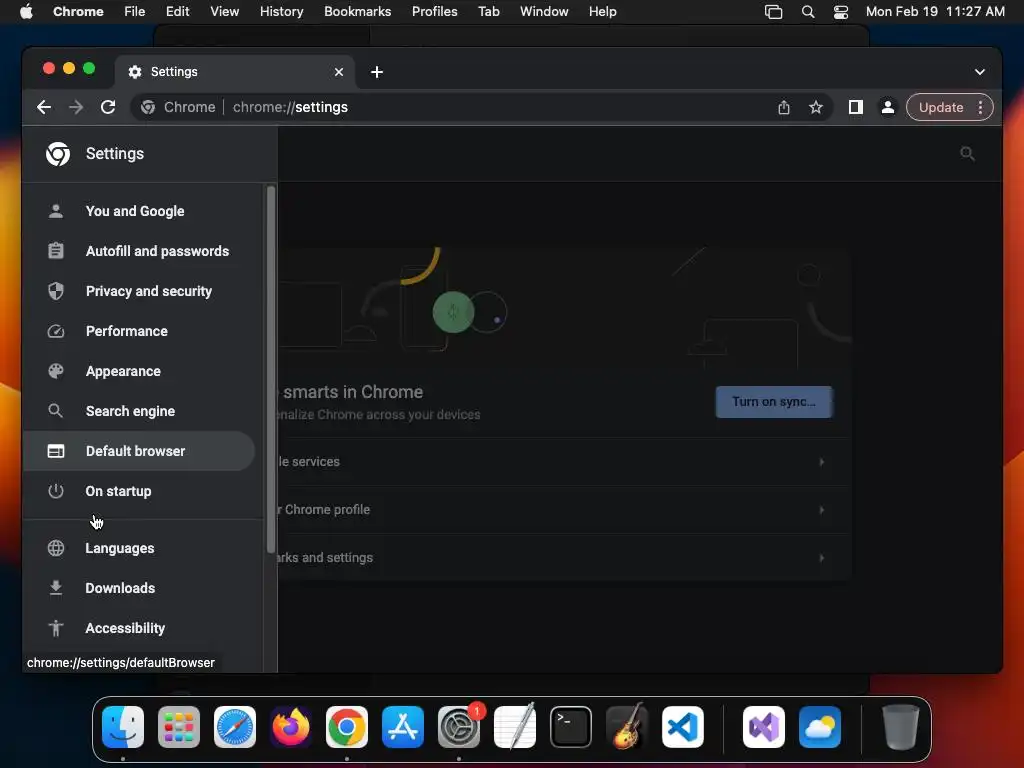The width and height of the screenshot is (1024, 768).
Task: Click the Search engine magnifier icon
Action: tap(56, 411)
